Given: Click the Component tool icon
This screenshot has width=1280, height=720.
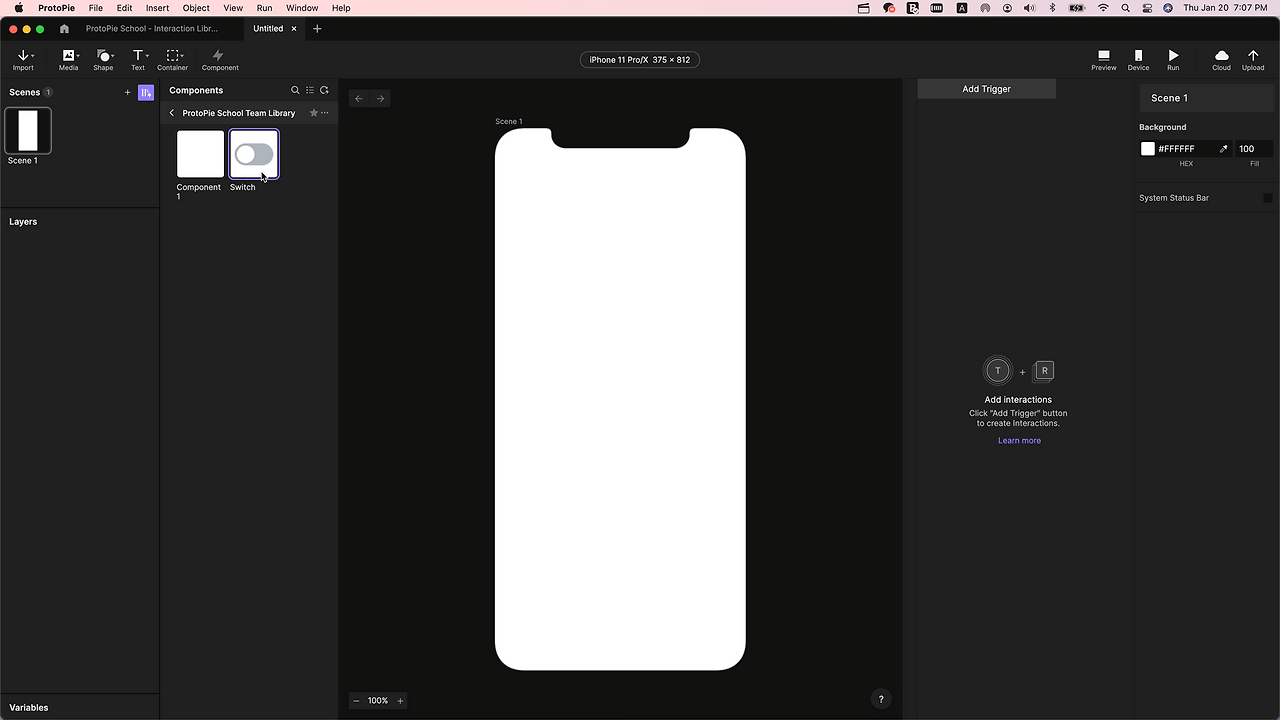Looking at the screenshot, I should pos(219,57).
